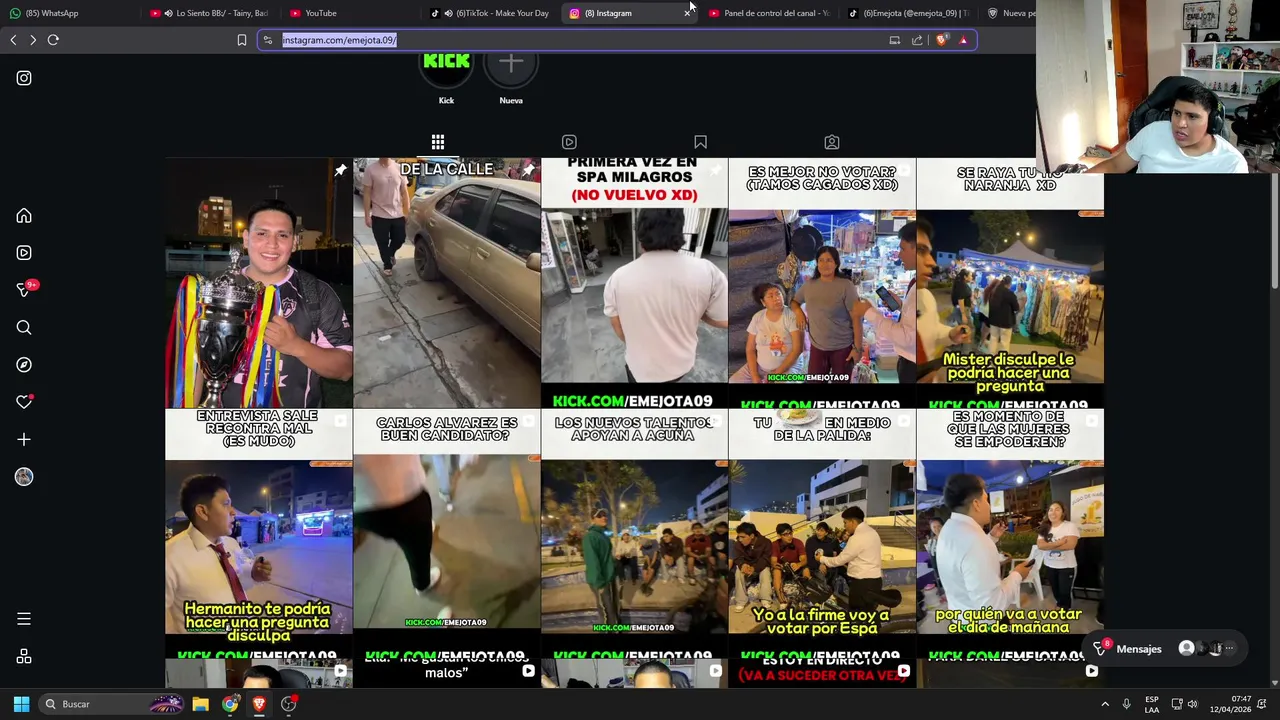Open OBS Studio taskbar icon
Screen dimensions: 1280x720
(289, 704)
